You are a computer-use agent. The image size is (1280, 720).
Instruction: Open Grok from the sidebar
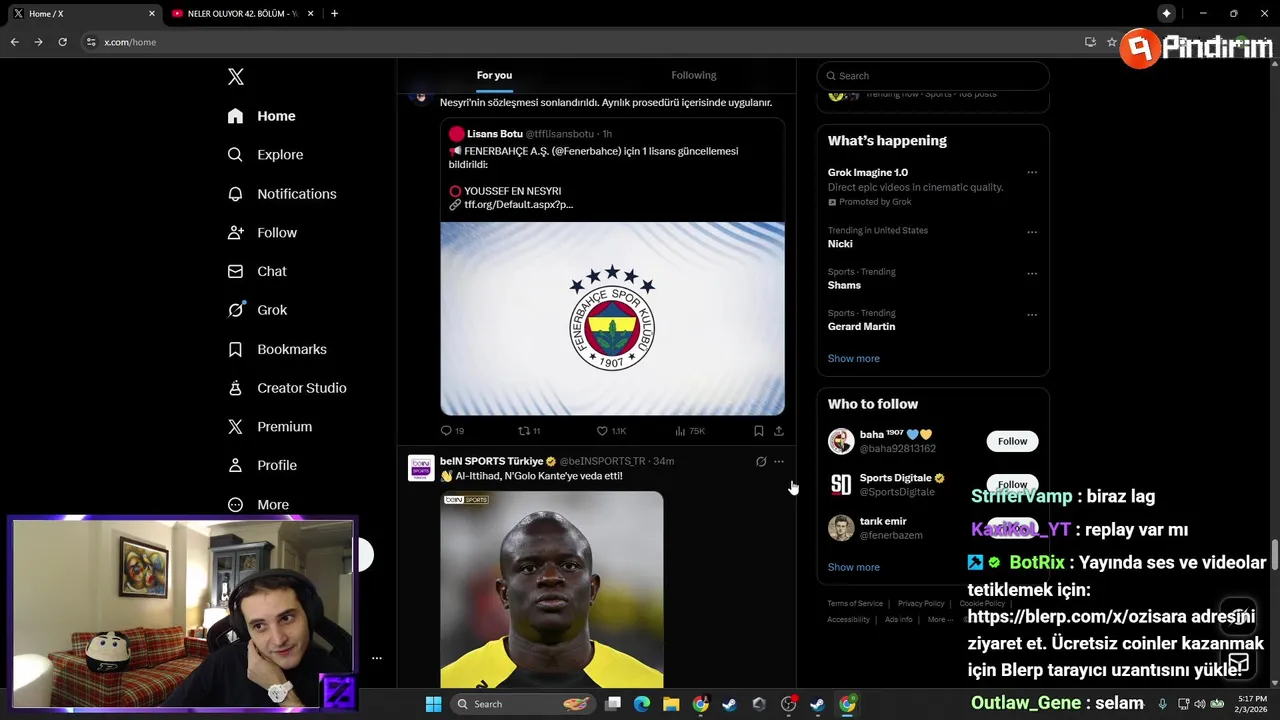[x=257, y=310]
